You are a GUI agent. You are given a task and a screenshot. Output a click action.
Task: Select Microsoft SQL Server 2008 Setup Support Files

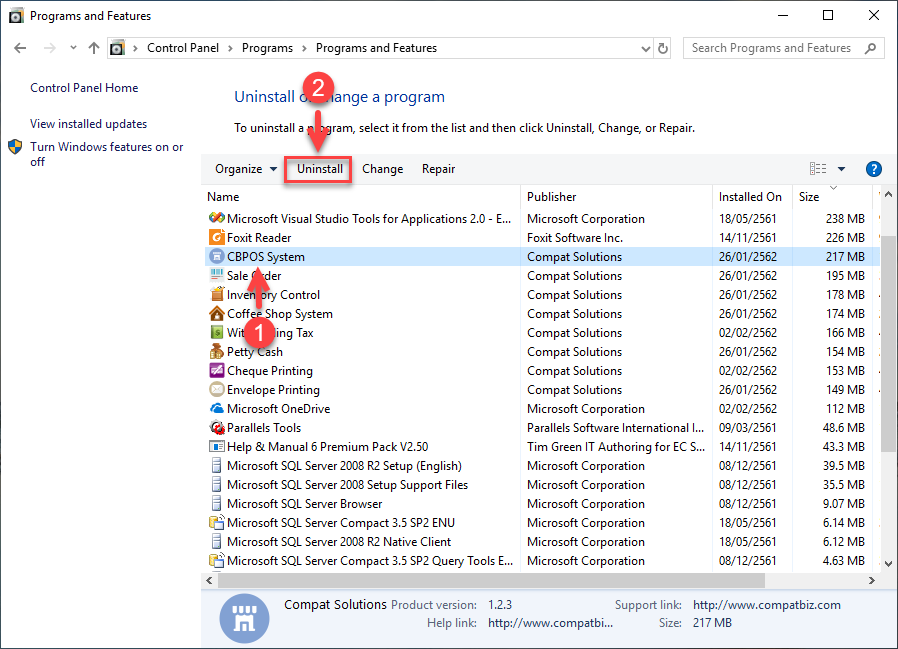pyautogui.click(x=541, y=485)
